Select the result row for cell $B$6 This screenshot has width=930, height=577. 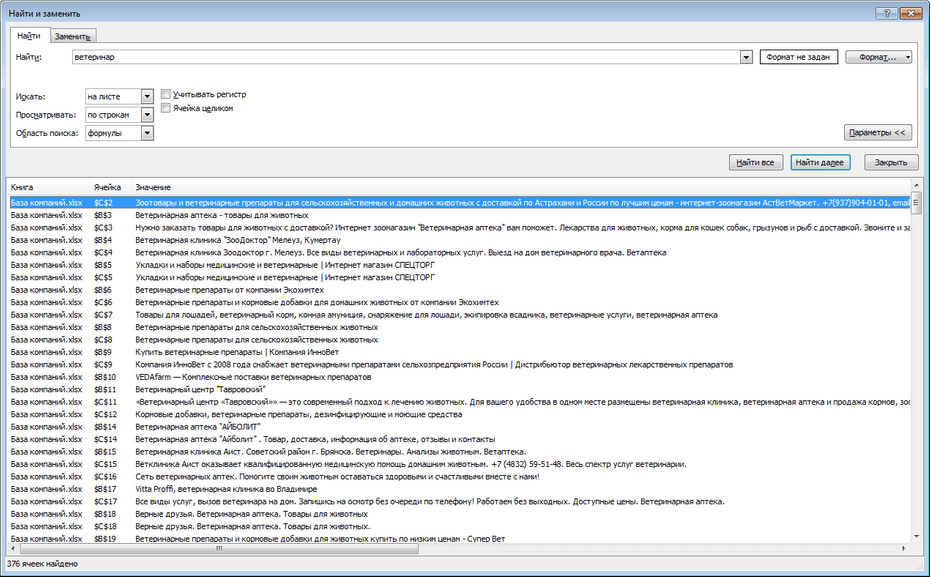pyautogui.click(x=459, y=290)
